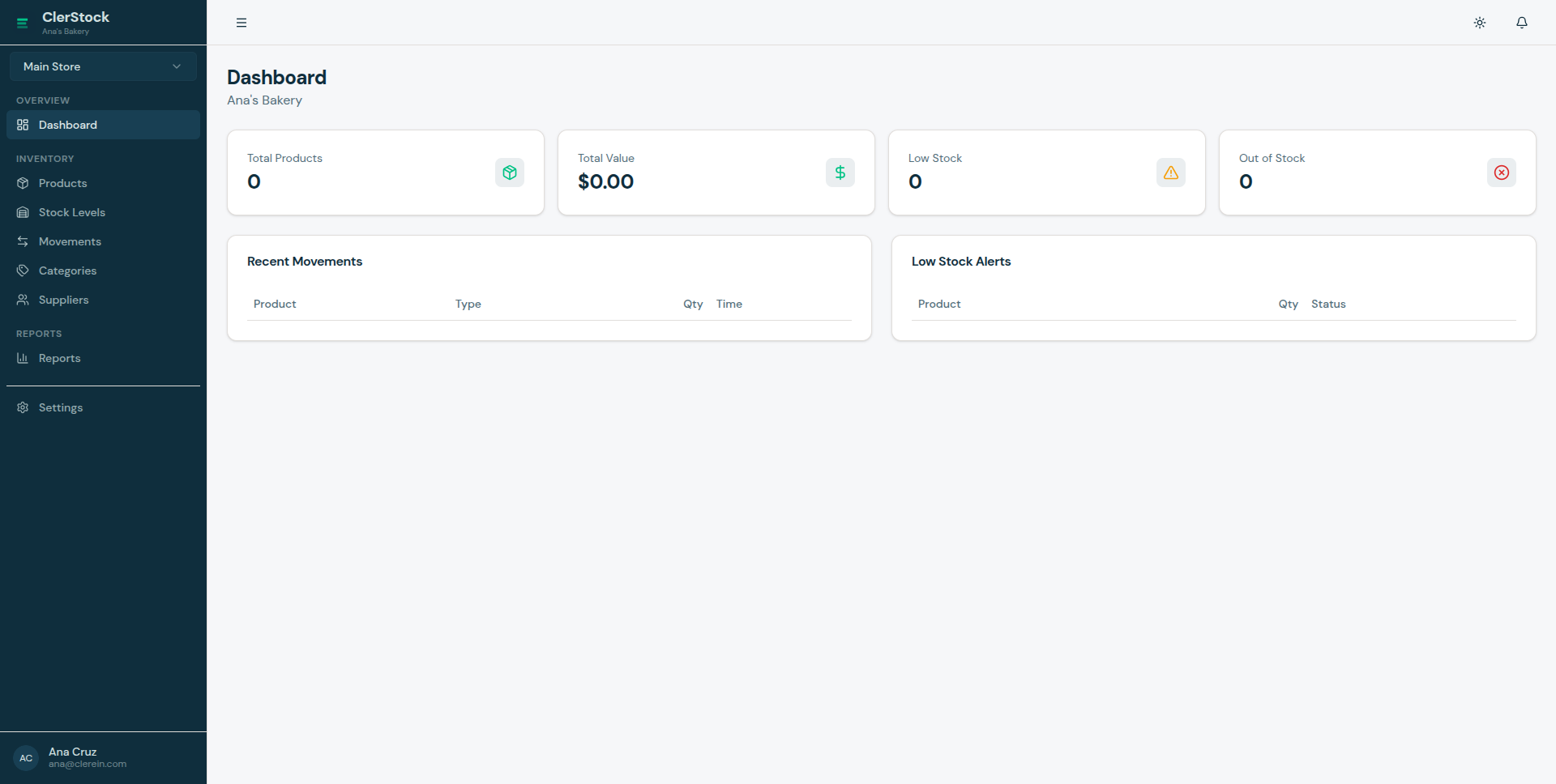Toggle light/dark theme with the sun icon
Screen dimensions: 1556x784
[x=1479, y=22]
